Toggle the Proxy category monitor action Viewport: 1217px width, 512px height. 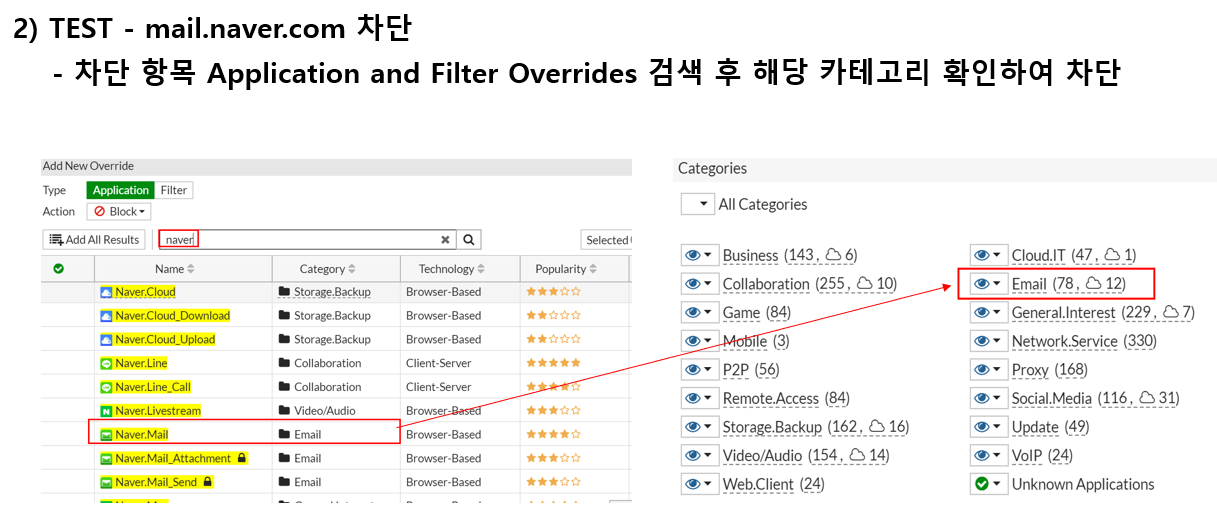coord(988,370)
